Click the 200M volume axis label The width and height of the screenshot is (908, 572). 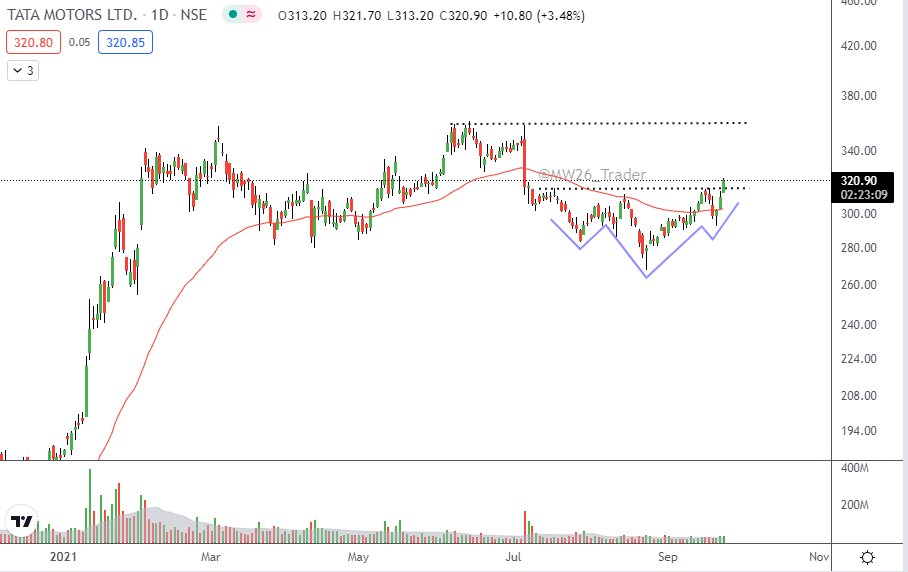pyautogui.click(x=855, y=505)
